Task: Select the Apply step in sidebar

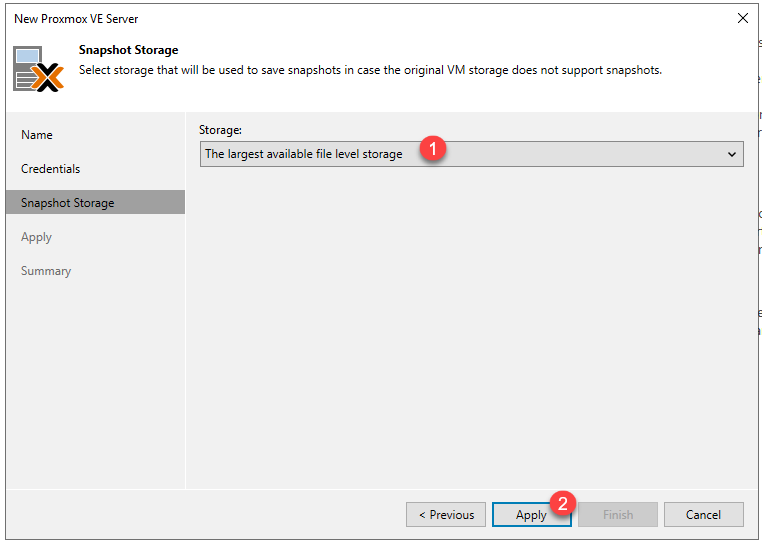Action: point(36,237)
